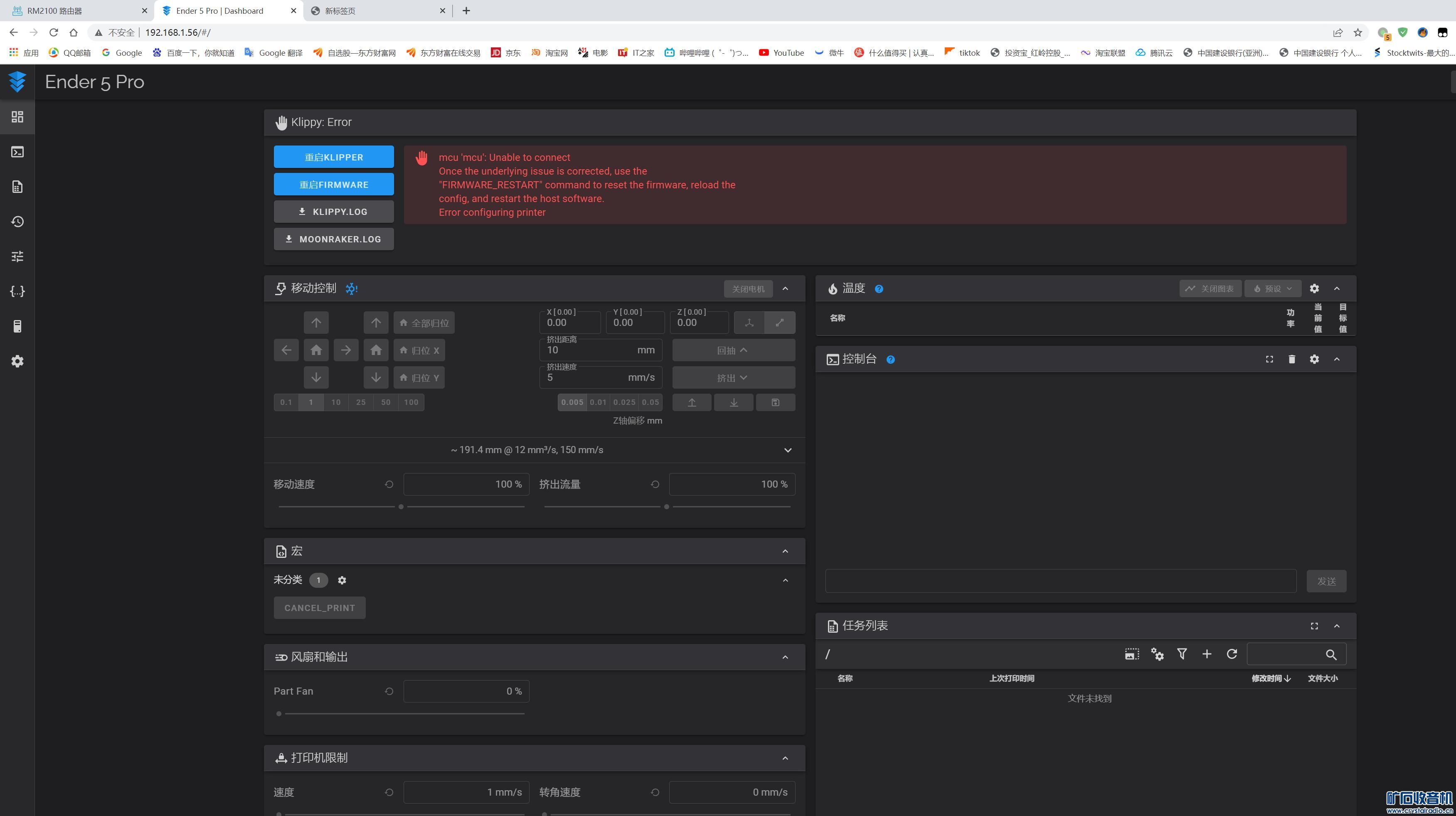Select 0.1 move distance
The image size is (1456, 816).
tap(286, 402)
